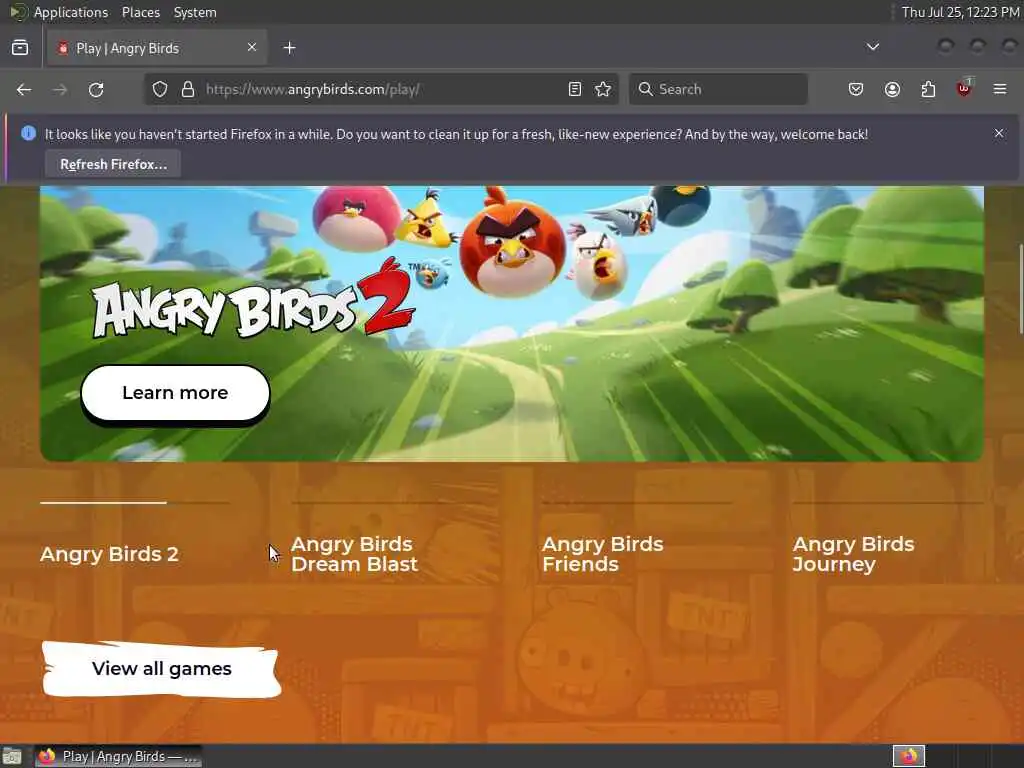Image resolution: width=1024 pixels, height=768 pixels.
Task: Open the Places menu
Action: [140, 12]
